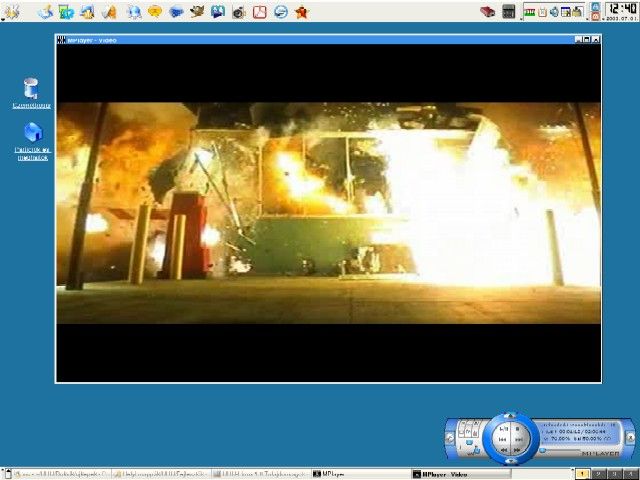Click the play/pause button in MPlayer

pos(502,429)
